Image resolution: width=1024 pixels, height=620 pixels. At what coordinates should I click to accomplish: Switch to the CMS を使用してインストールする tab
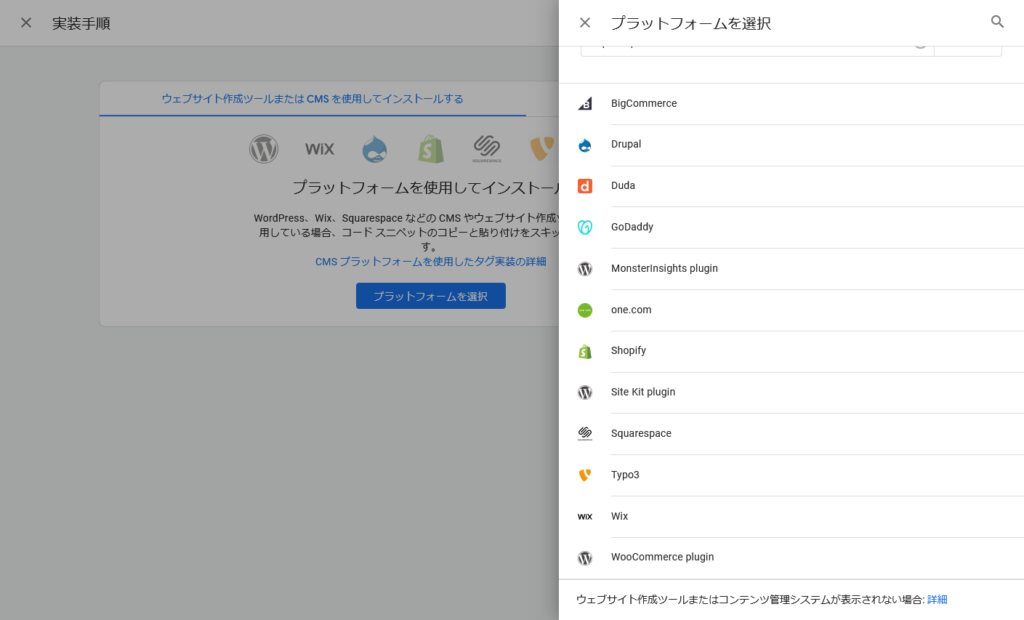tap(312, 99)
